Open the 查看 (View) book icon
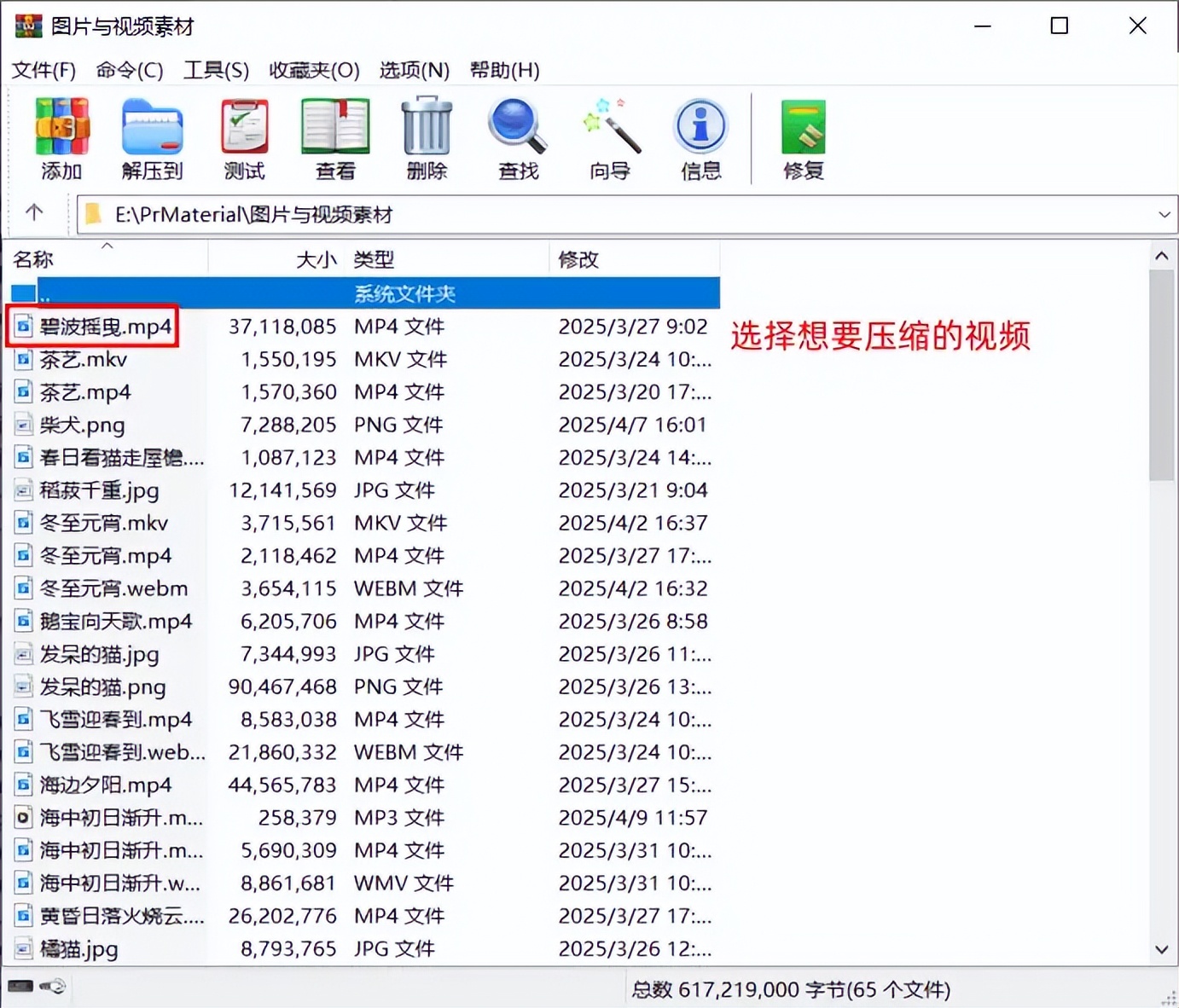The height and width of the screenshot is (1008, 1179). [x=335, y=138]
